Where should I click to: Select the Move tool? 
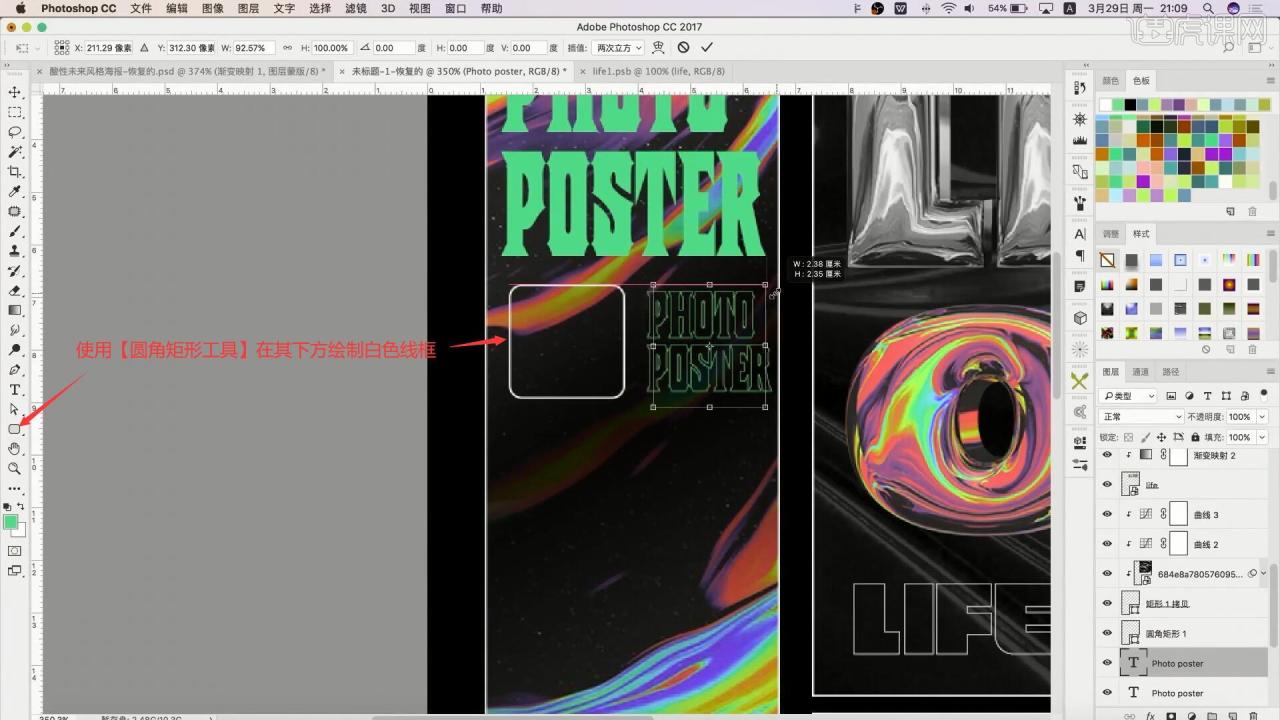[x=15, y=92]
